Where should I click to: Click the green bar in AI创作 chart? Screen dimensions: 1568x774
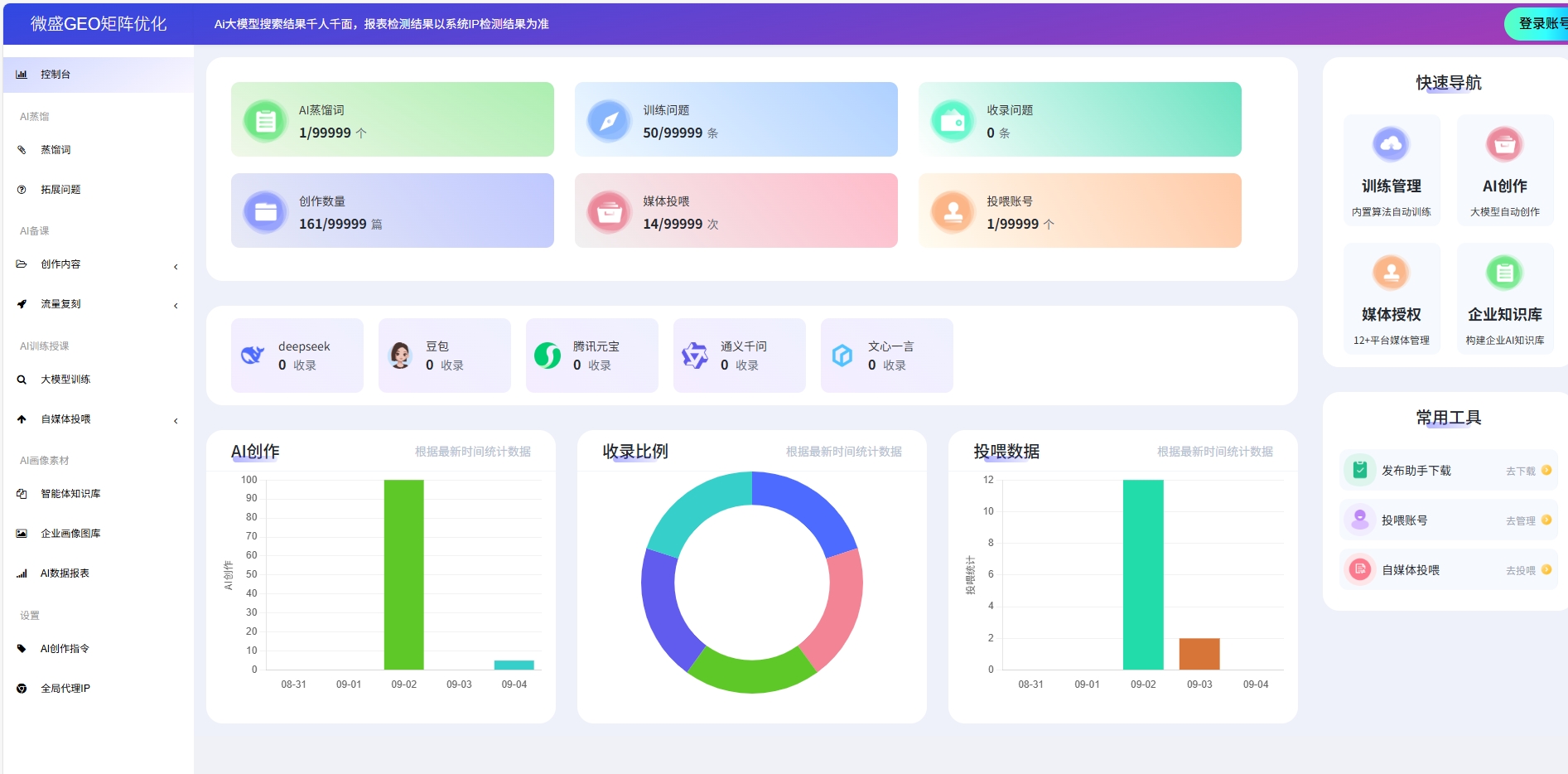pos(403,574)
